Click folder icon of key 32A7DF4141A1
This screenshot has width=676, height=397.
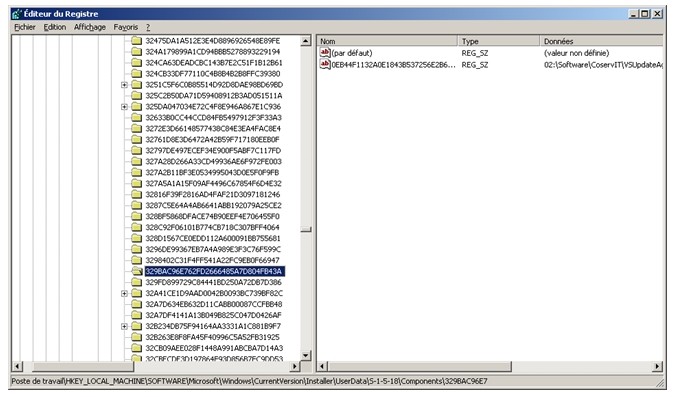point(137,316)
